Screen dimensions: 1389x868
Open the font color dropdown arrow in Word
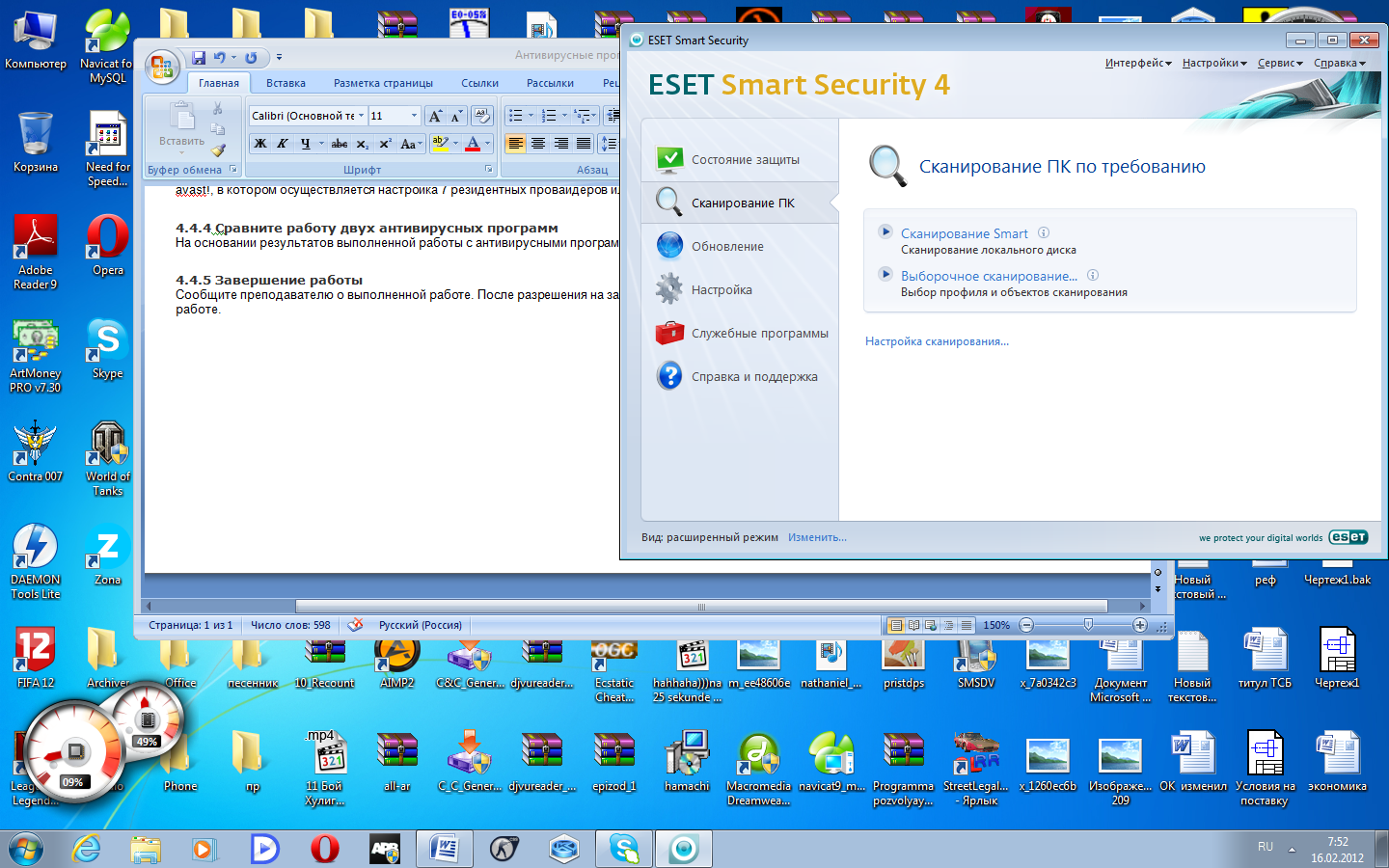[487, 144]
